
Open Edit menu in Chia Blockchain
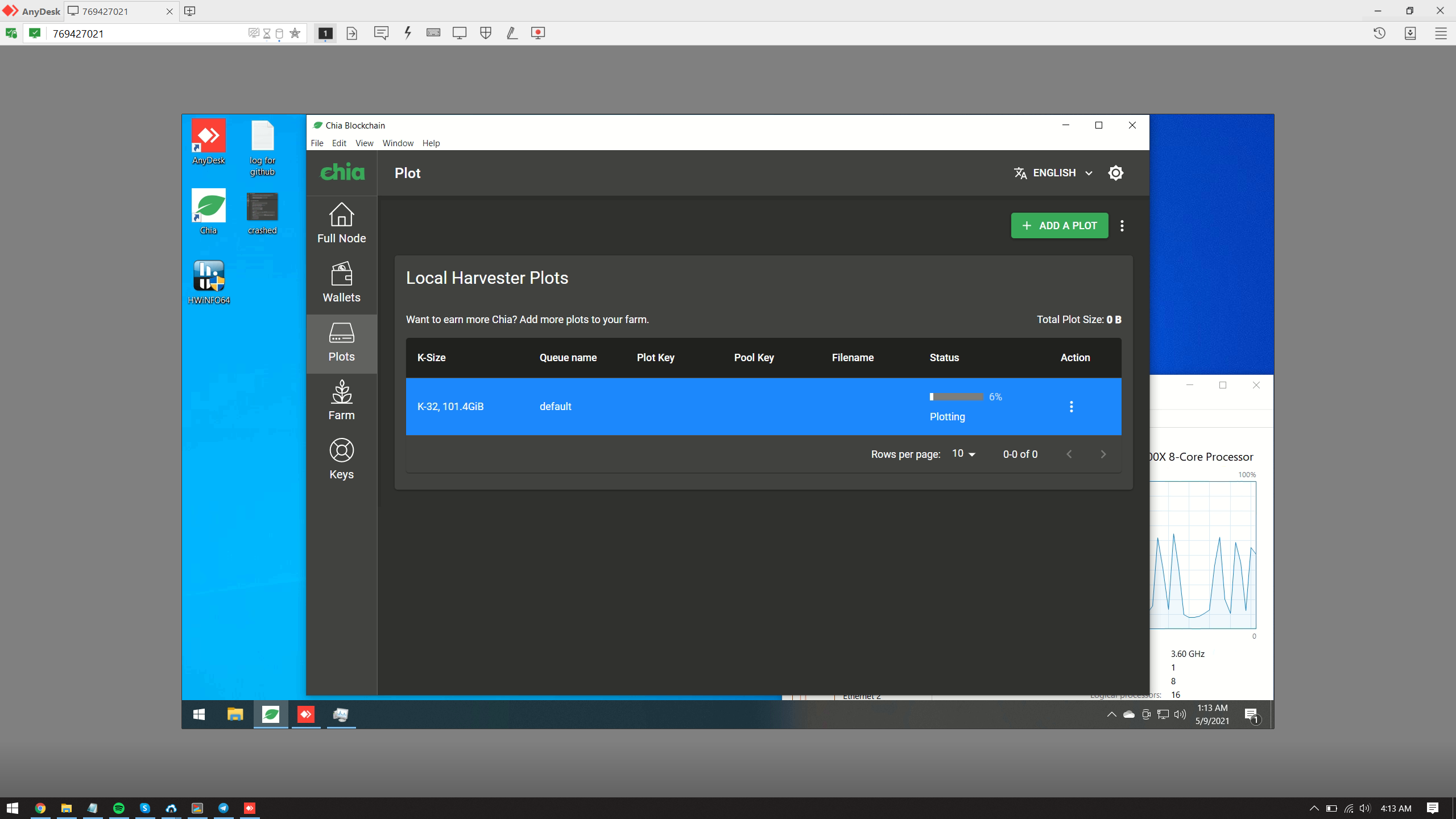click(x=339, y=143)
